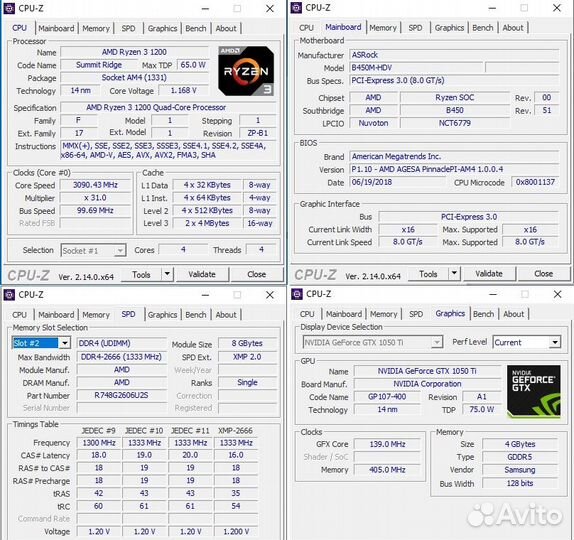Switch to the CPU tab in the Mainboard window
The image size is (574, 540).
tap(306, 28)
